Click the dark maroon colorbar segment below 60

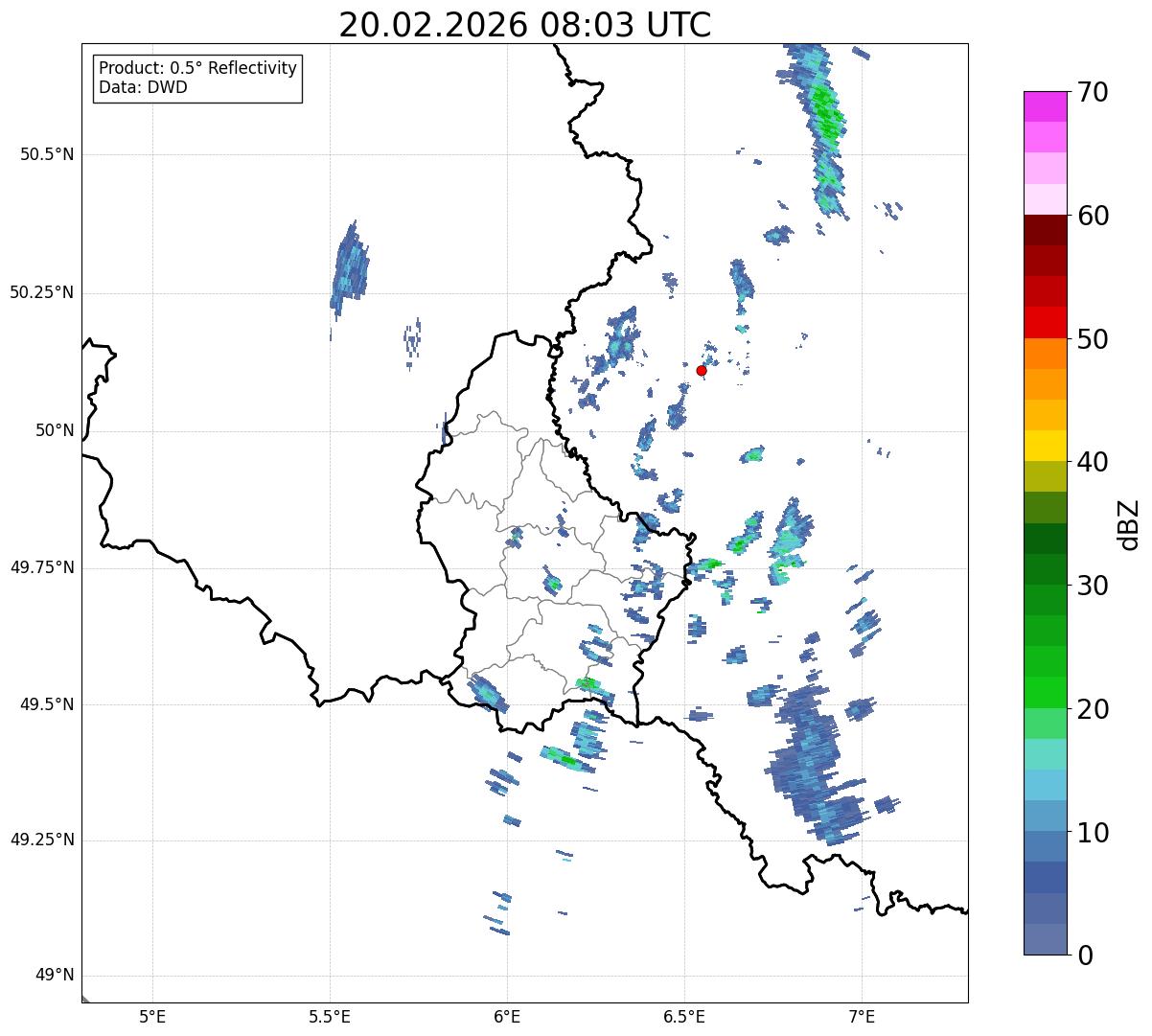click(x=1045, y=230)
